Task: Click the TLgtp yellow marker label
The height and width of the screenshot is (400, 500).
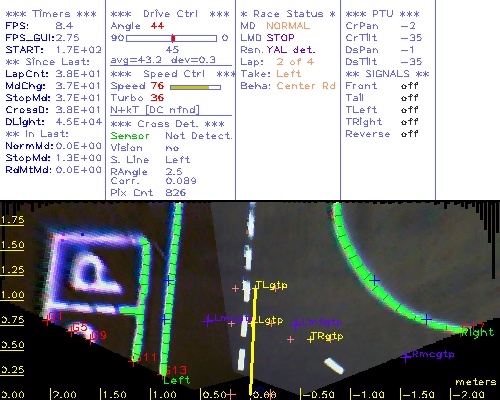Action: [x=271, y=285]
